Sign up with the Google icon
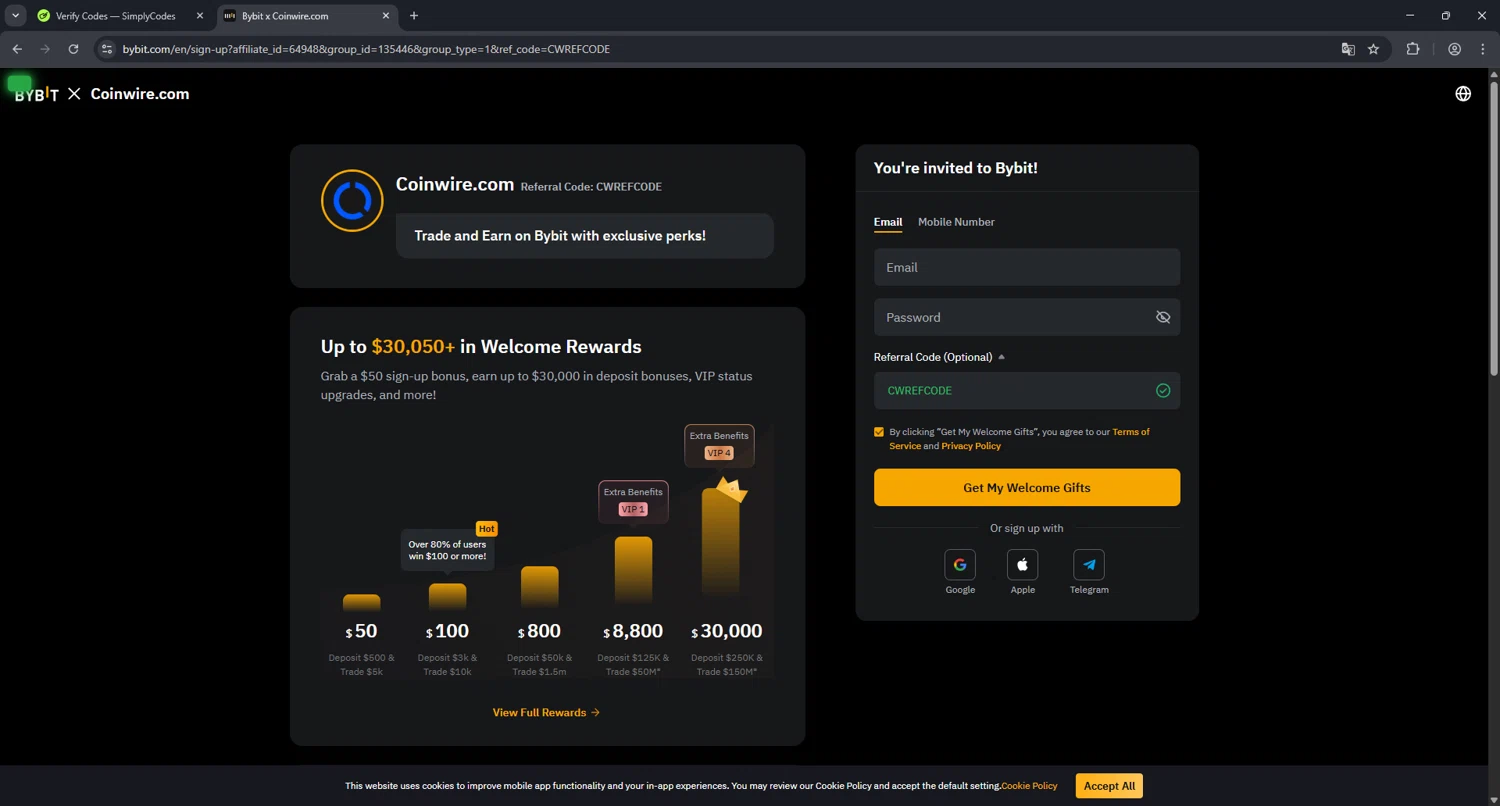Image resolution: width=1500 pixels, height=806 pixels. [x=960, y=565]
